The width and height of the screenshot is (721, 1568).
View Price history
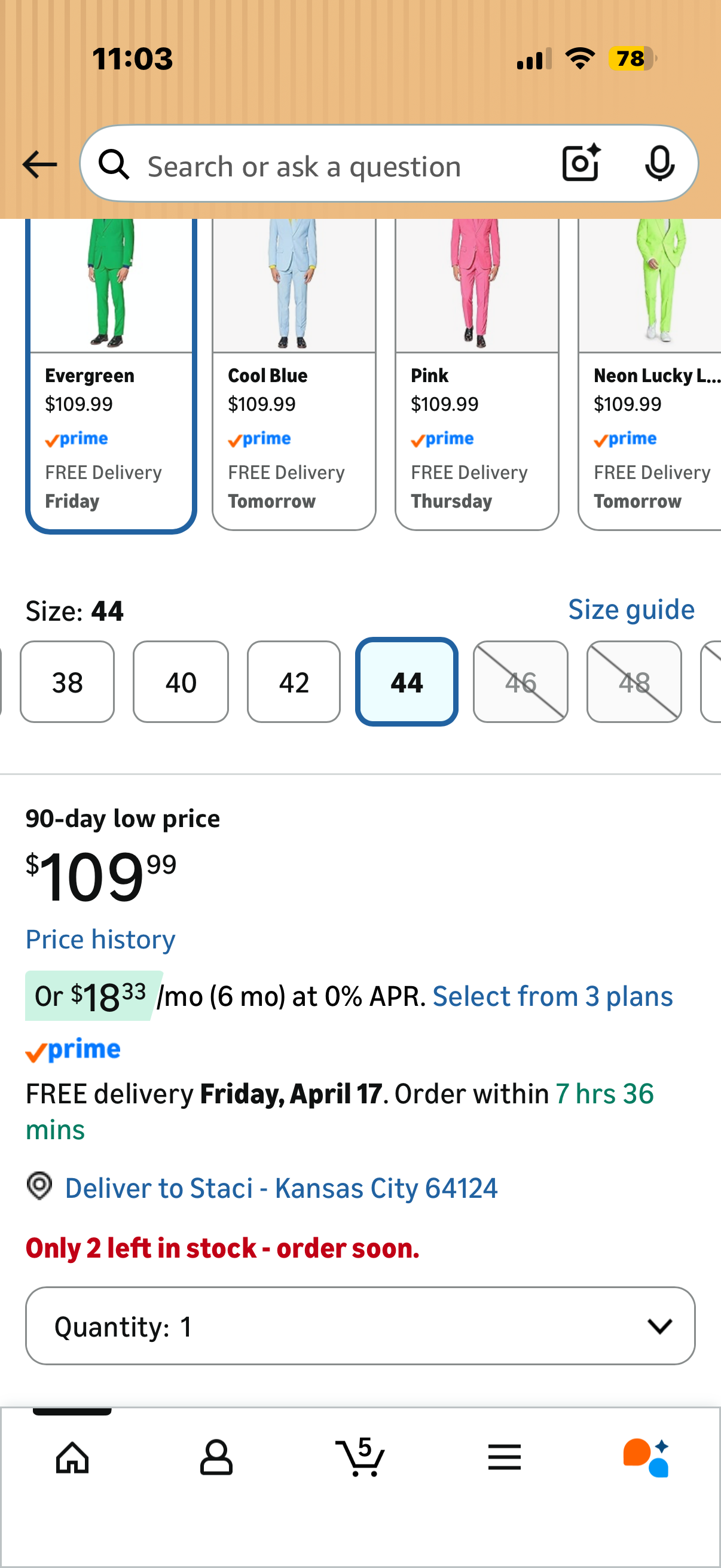coord(100,939)
